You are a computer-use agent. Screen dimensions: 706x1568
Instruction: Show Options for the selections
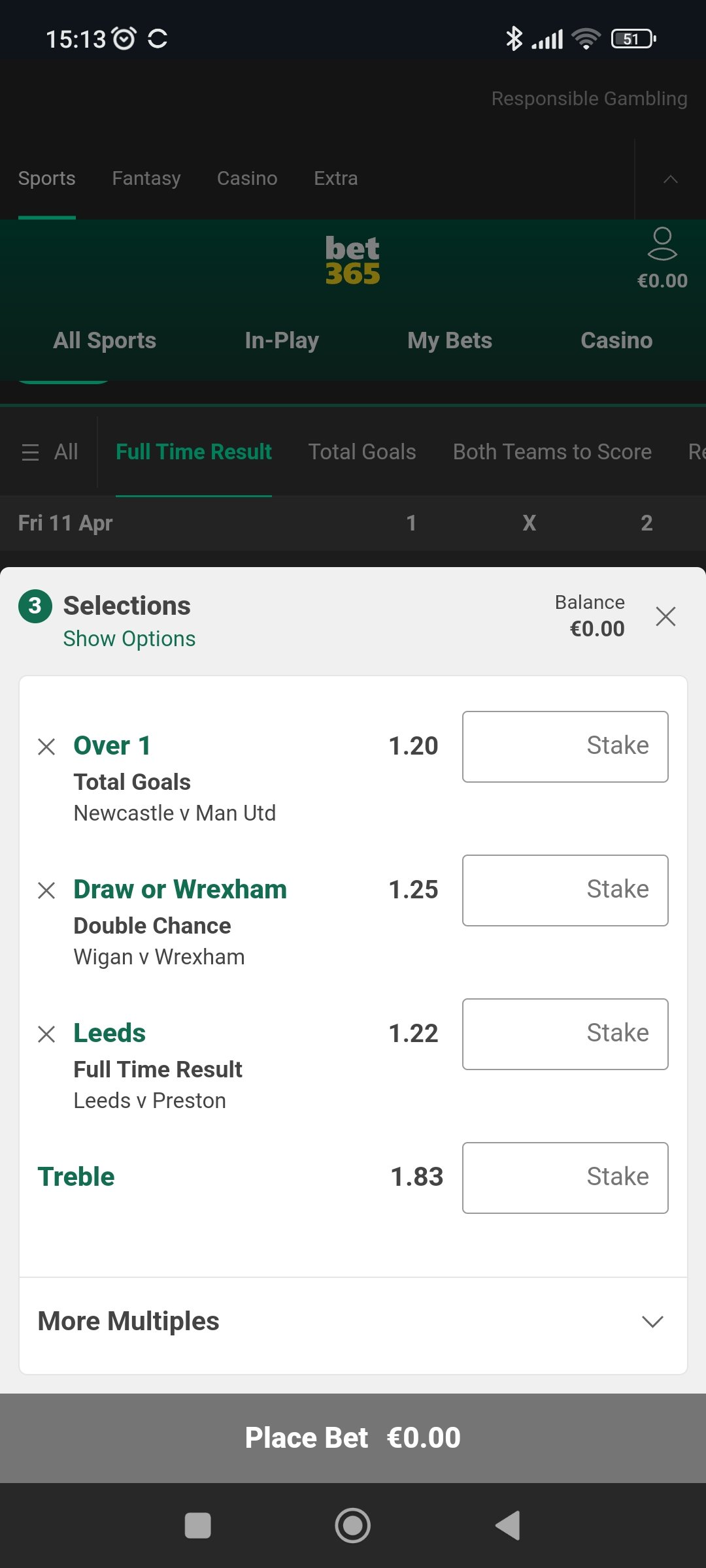[129, 639]
